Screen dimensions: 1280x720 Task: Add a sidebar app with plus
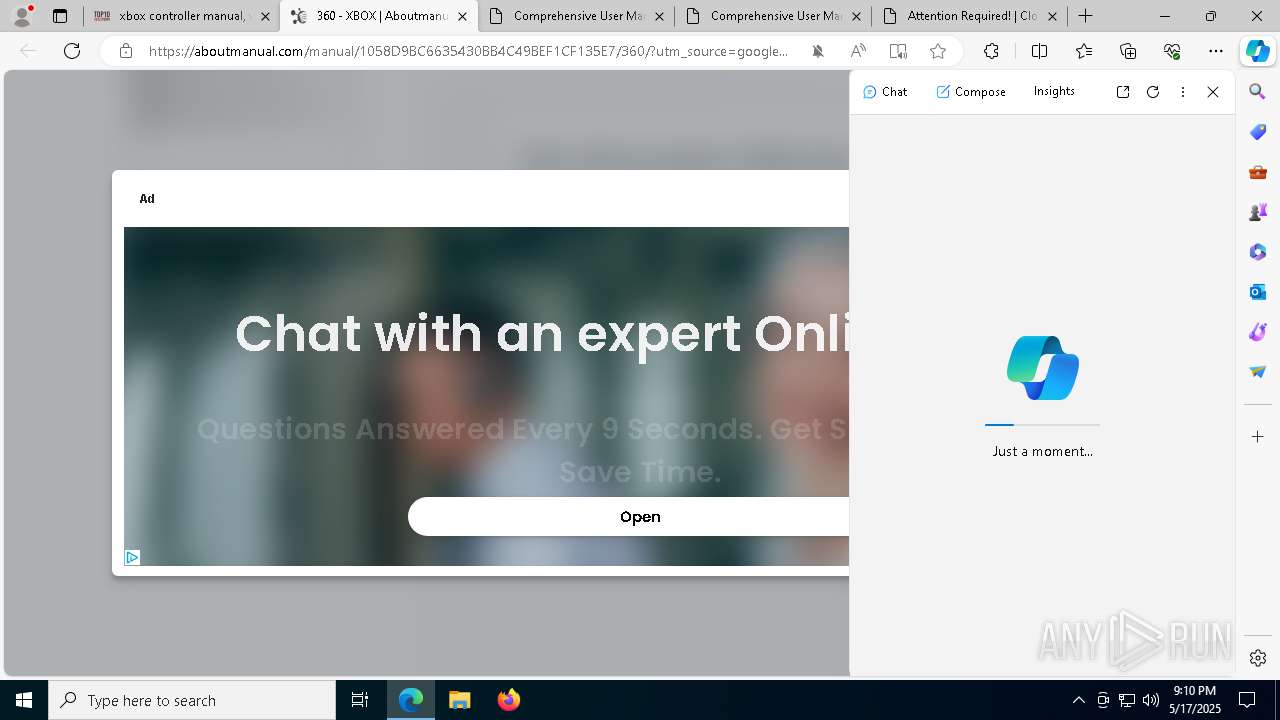click(x=1258, y=437)
